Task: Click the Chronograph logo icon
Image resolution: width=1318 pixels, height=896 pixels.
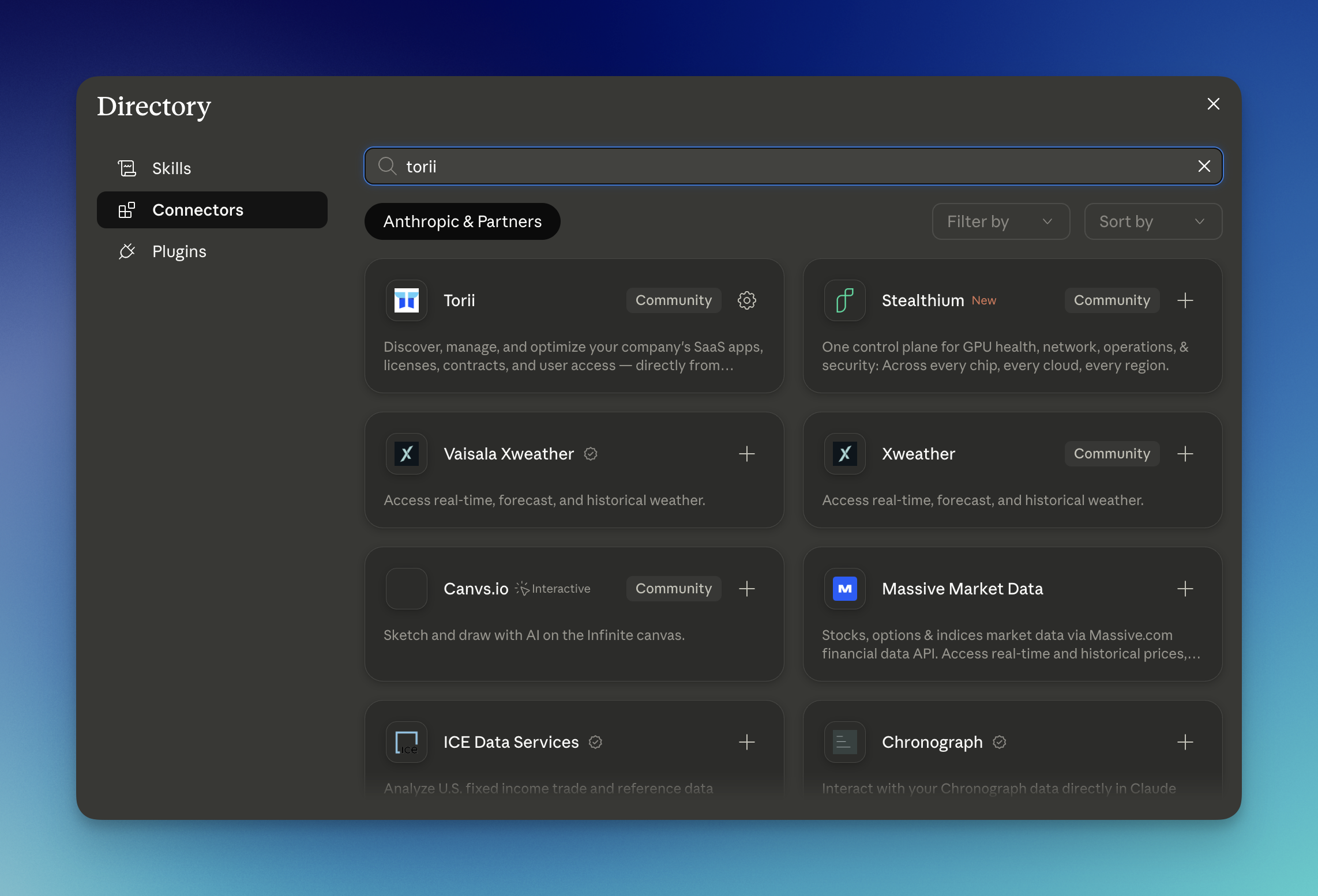Action: tap(845, 742)
